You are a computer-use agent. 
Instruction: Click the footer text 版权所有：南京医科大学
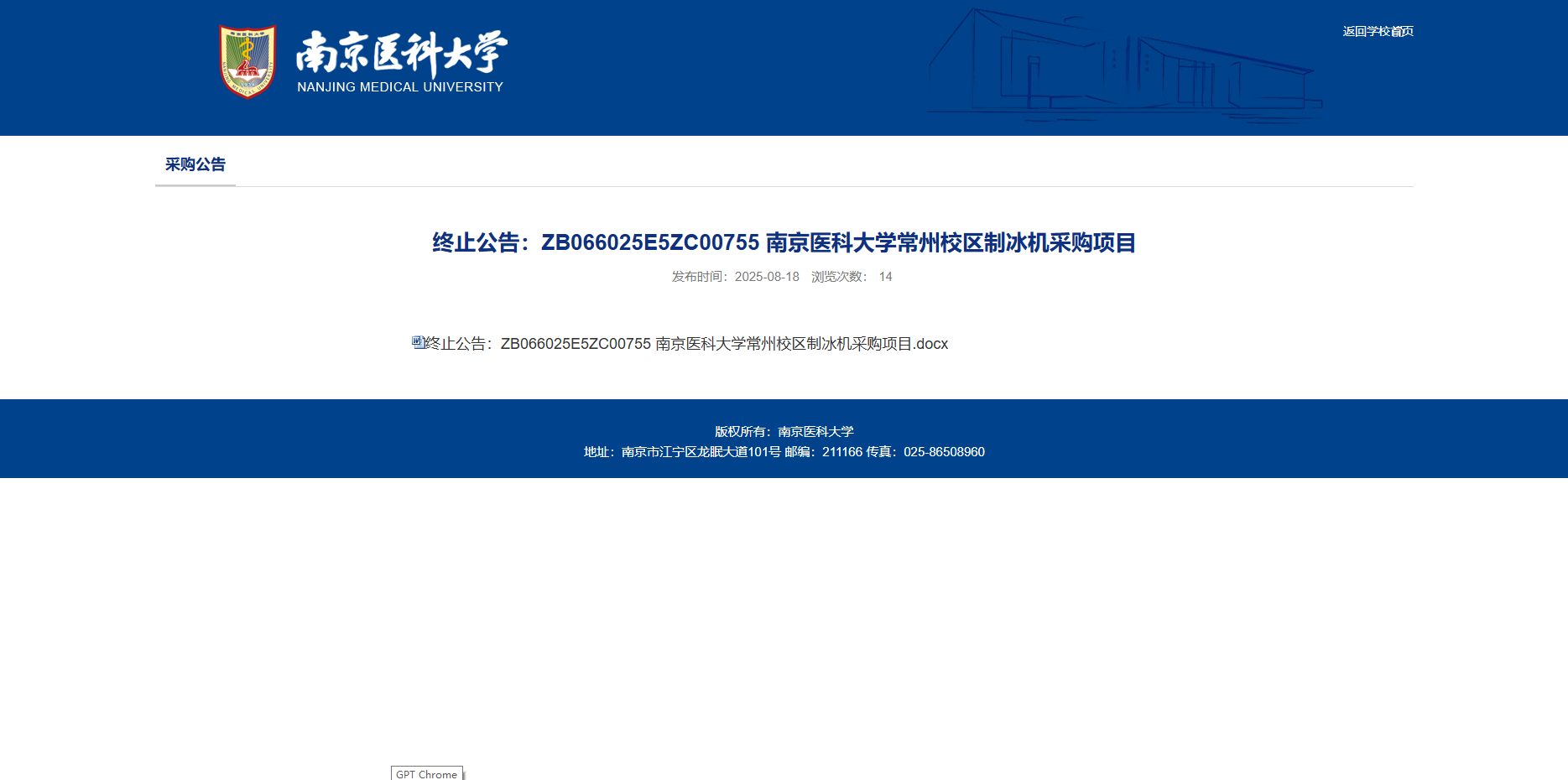coord(784,432)
